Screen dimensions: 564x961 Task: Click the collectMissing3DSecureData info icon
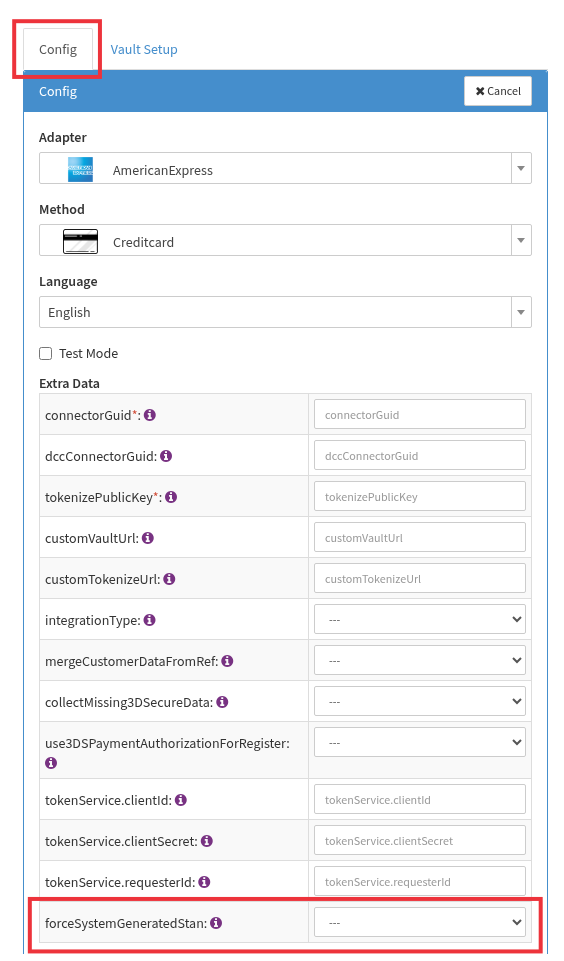223,702
